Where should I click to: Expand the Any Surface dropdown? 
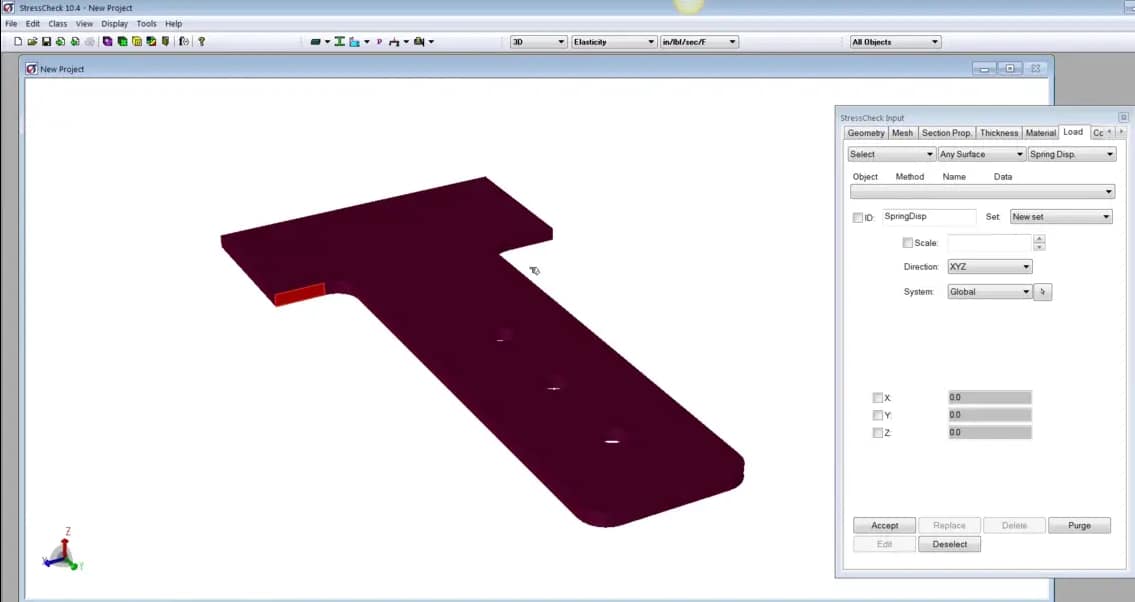point(1020,154)
